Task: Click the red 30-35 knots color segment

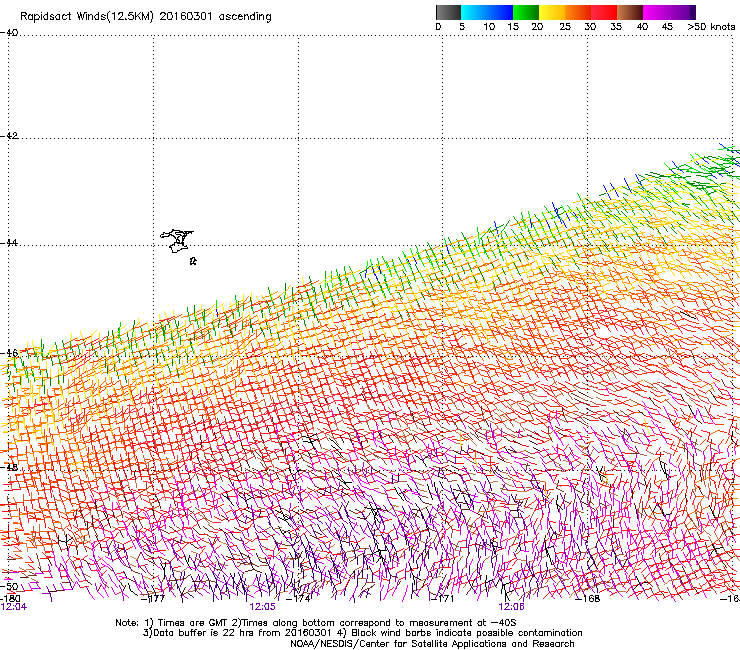Action: click(x=604, y=12)
